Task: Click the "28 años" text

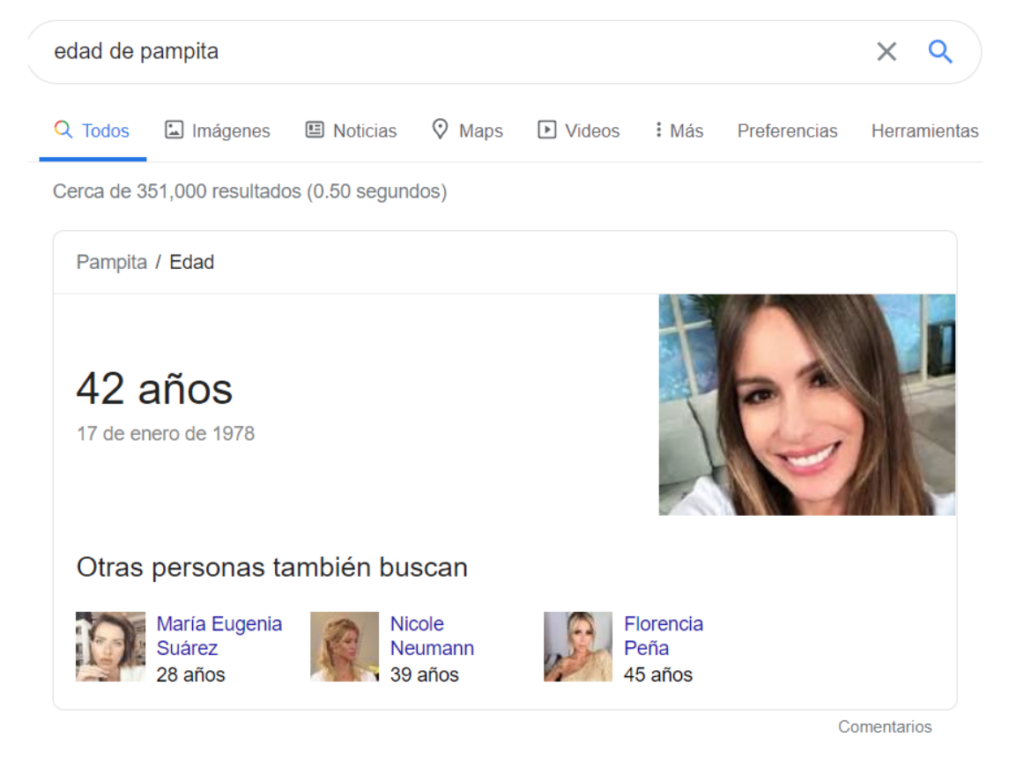Action: tap(190, 674)
